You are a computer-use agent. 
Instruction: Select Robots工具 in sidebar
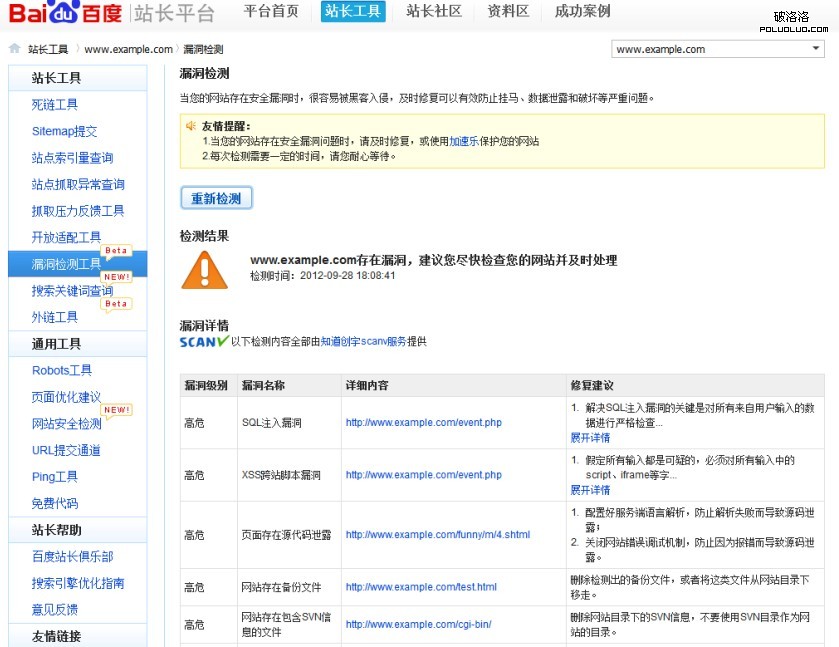[x=62, y=370]
